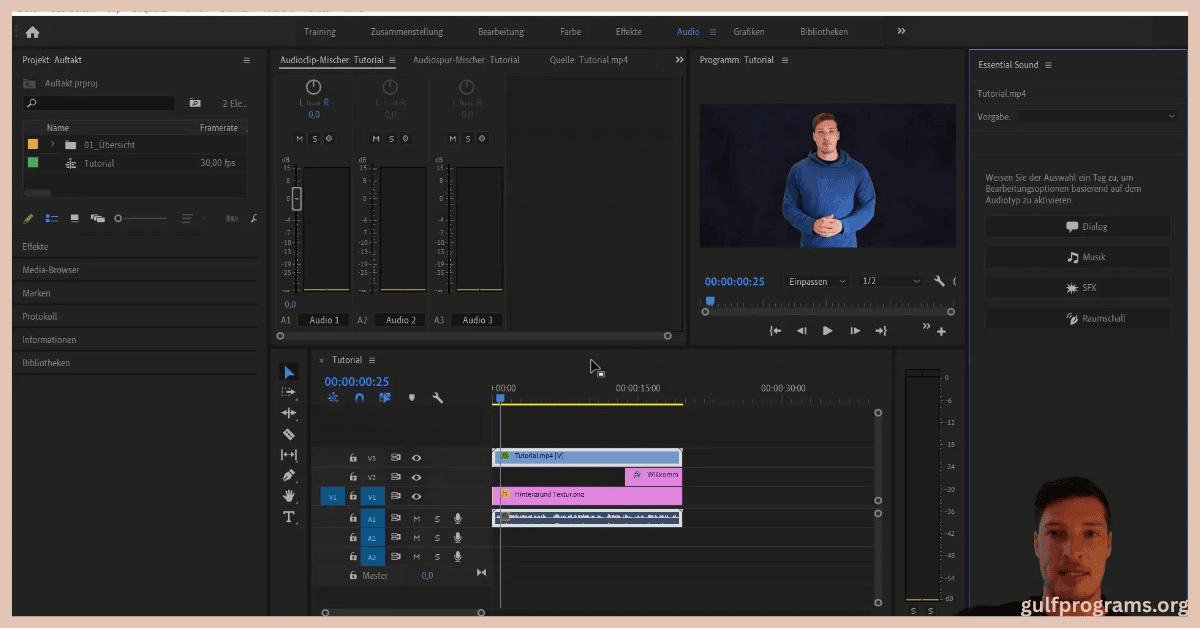Click the Audio 1 volume fader handle

tap(296, 198)
